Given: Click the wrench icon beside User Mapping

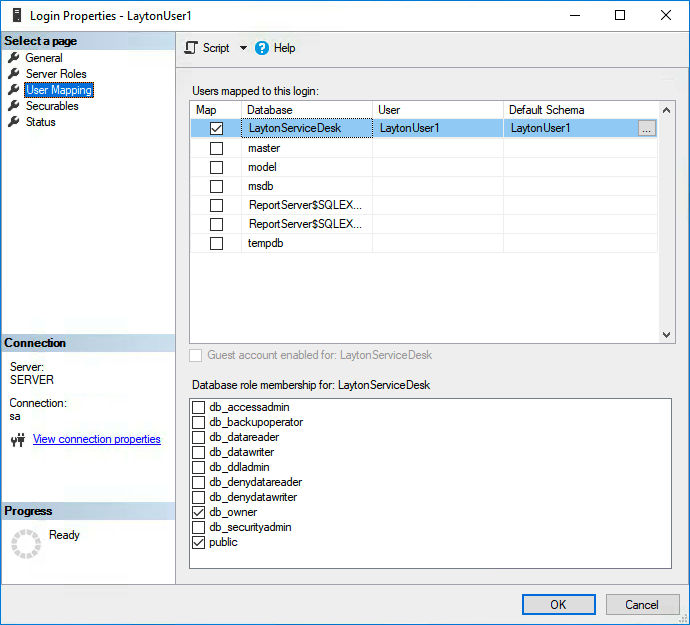Looking at the screenshot, I should [x=14, y=90].
